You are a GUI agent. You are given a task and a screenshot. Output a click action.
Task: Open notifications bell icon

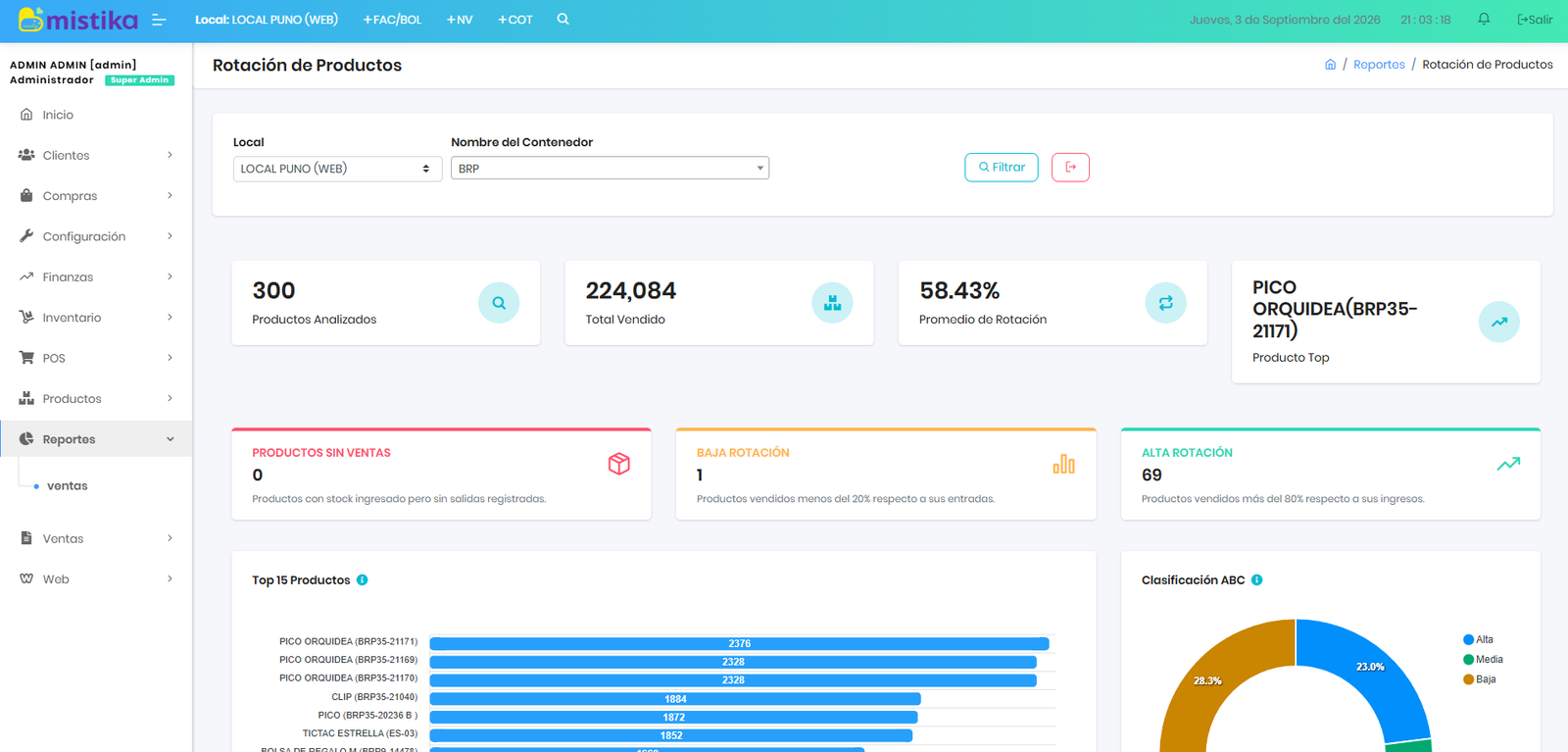(1484, 20)
